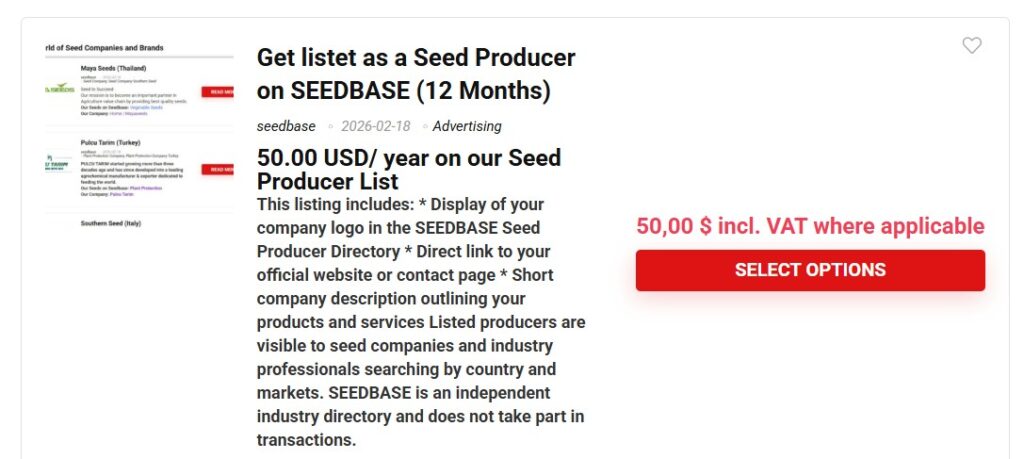This screenshot has width=1024, height=459.
Task: Click 'Southern Seed (Italy)' text in thumbnail
Action: pyautogui.click(x=111, y=223)
